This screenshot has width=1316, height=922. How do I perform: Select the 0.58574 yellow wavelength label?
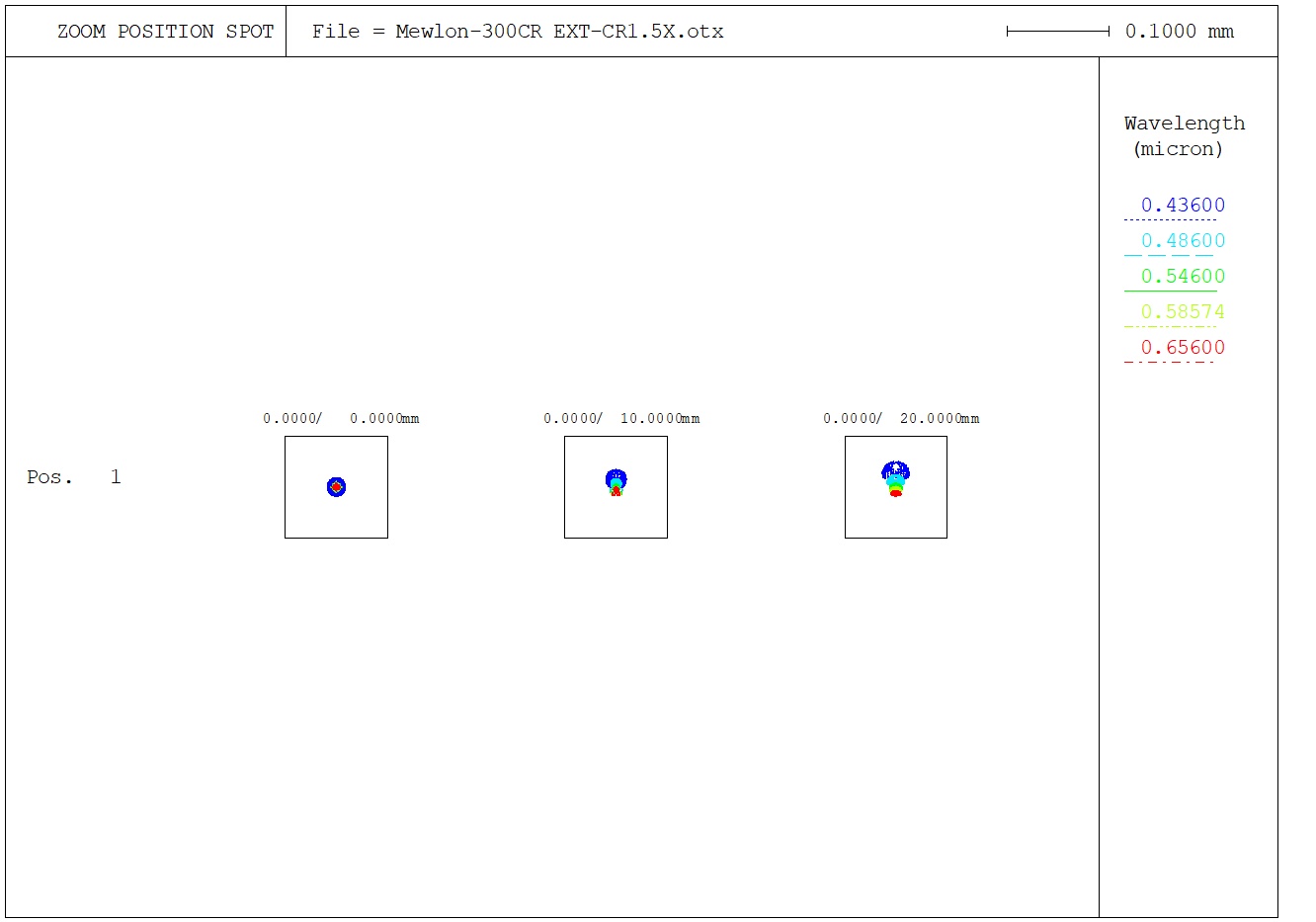[1182, 312]
